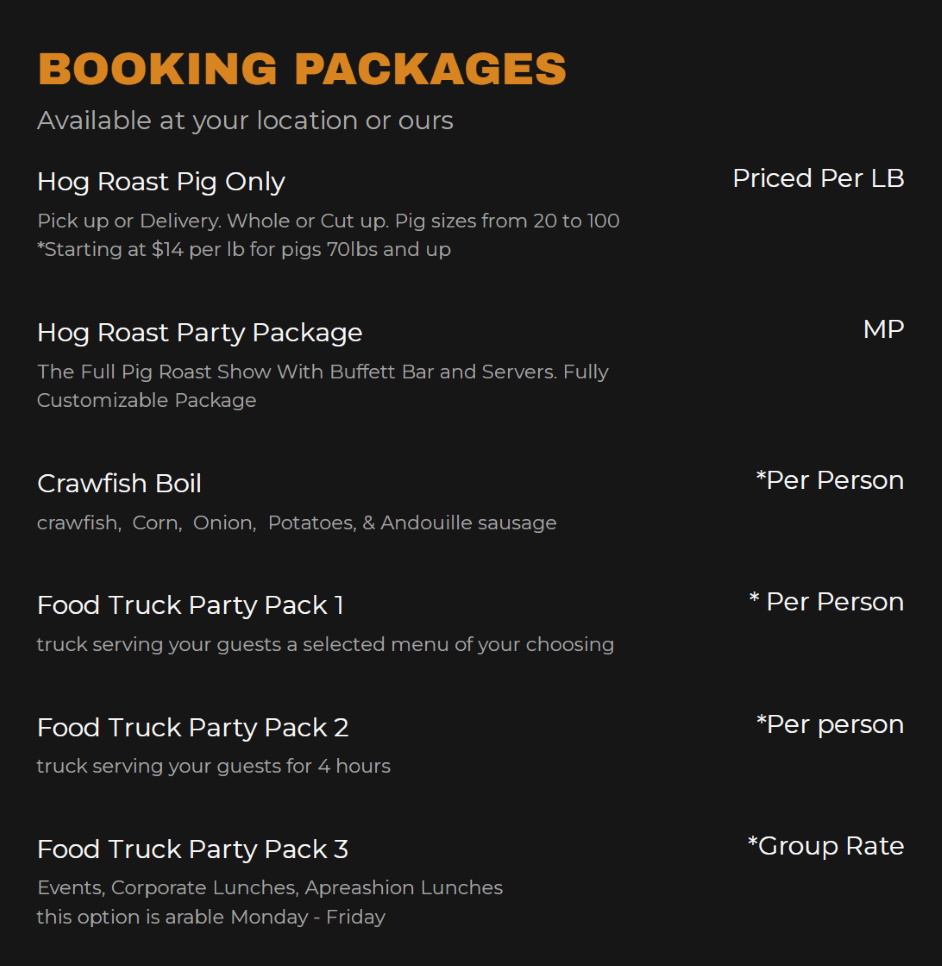This screenshot has height=966, width=942.
Task: Click the crawfish, corn, onion ingredients line
Action: tap(296, 523)
